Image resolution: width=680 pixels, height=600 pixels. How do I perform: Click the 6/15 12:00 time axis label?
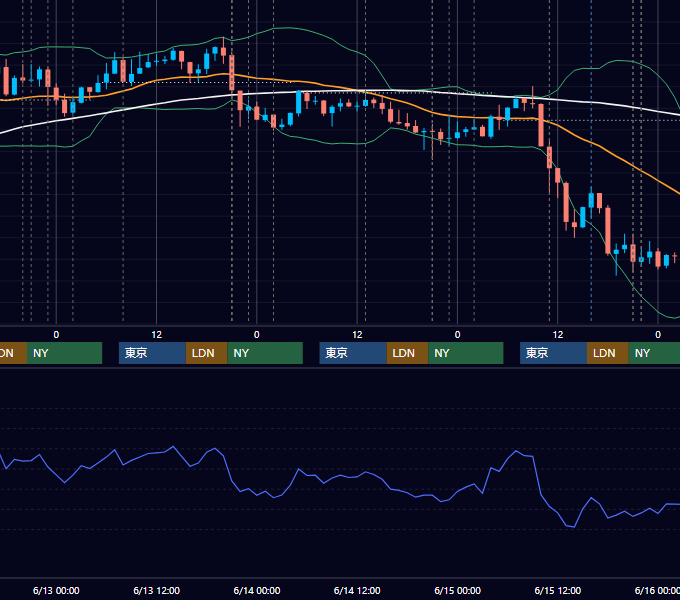tap(558, 590)
